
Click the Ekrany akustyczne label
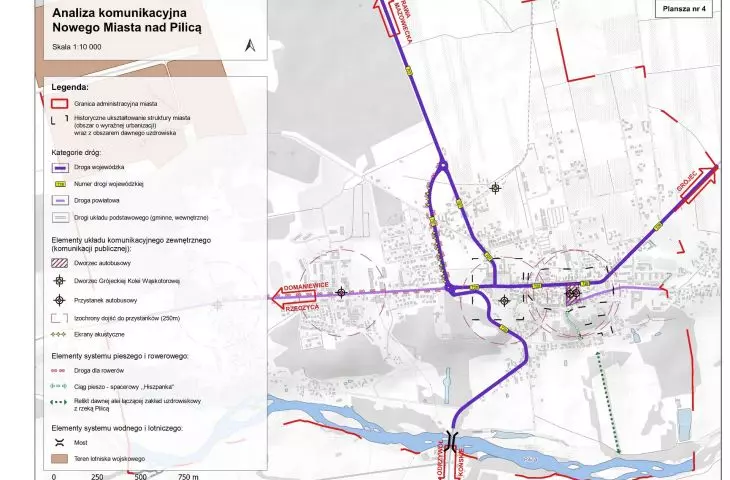click(99, 334)
